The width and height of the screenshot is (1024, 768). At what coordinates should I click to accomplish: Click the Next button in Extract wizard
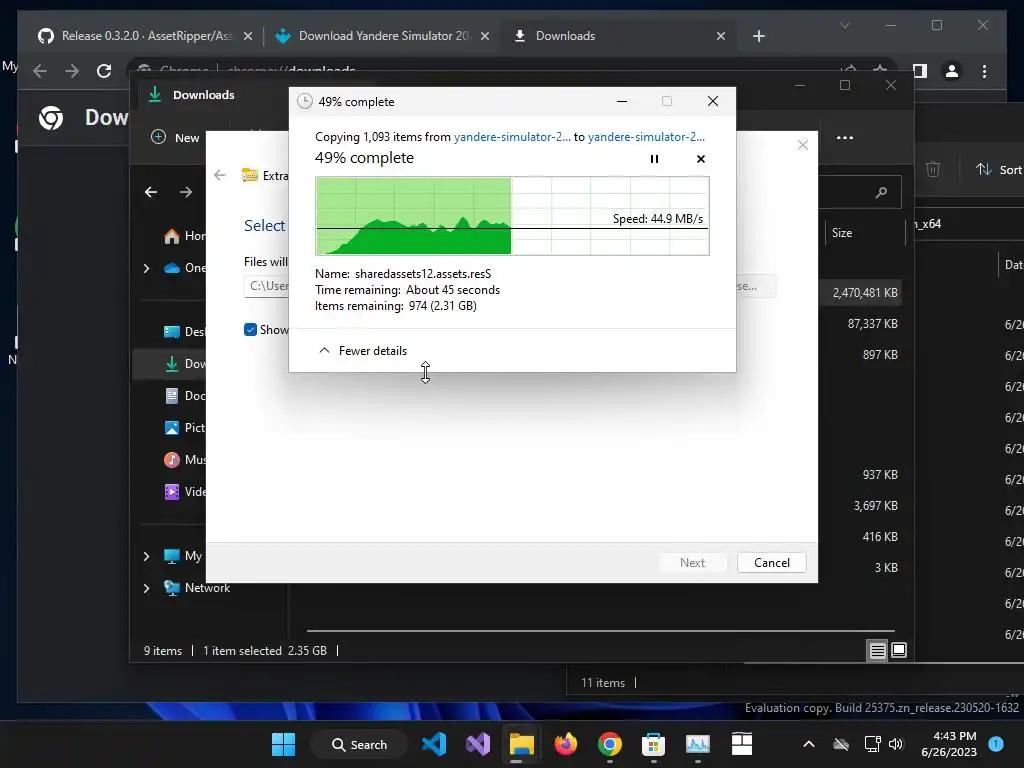pyautogui.click(x=692, y=562)
